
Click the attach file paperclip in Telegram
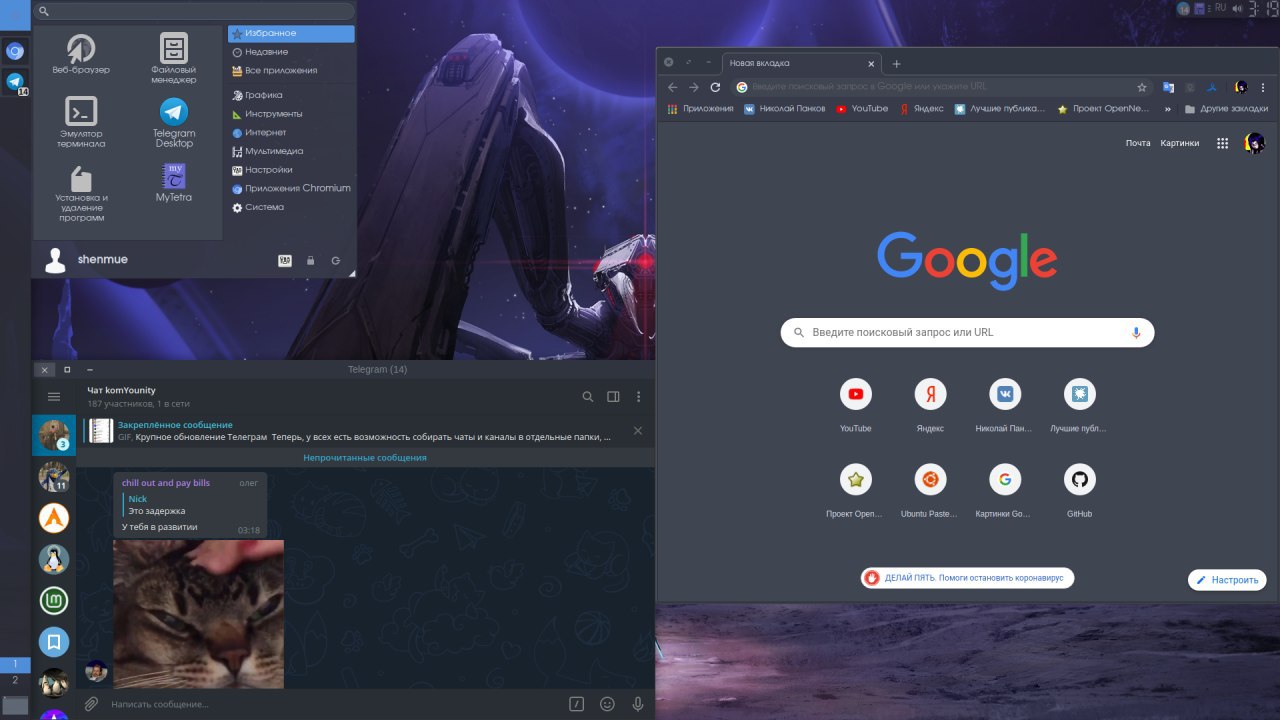[91, 704]
